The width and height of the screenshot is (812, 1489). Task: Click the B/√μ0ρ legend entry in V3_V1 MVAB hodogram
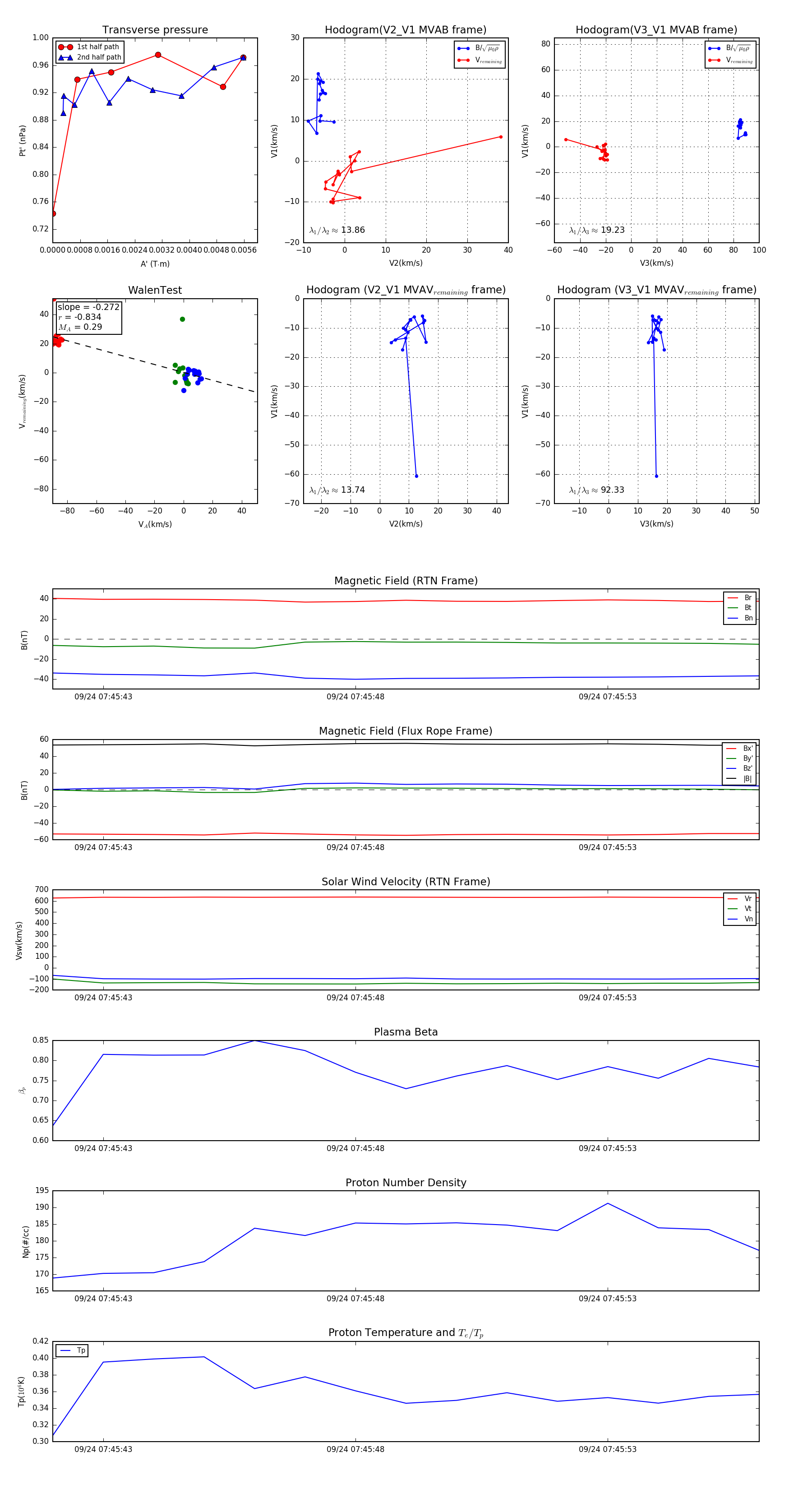coord(730,49)
